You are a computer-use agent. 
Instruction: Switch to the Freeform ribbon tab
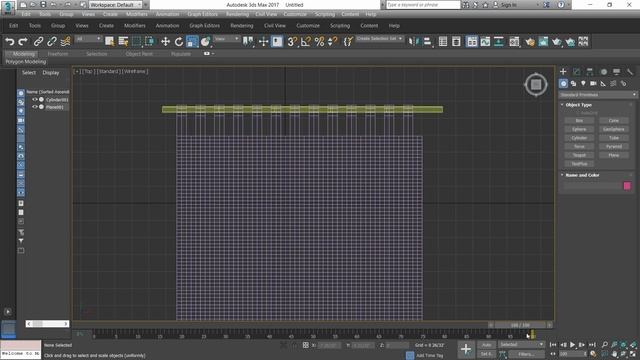coord(58,54)
